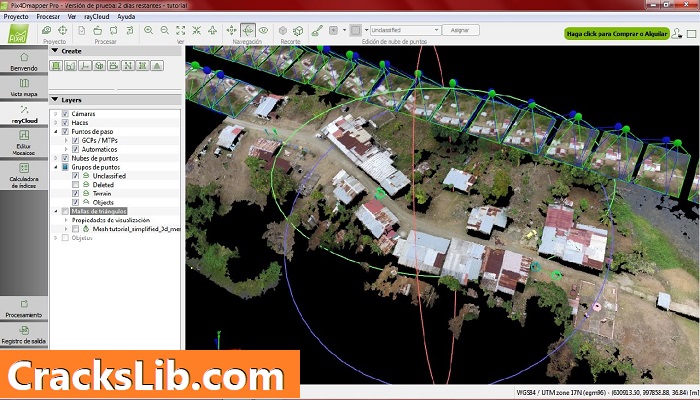Viewport: 700px width, 400px height.
Task: Click the Asignar button
Action: point(460,30)
